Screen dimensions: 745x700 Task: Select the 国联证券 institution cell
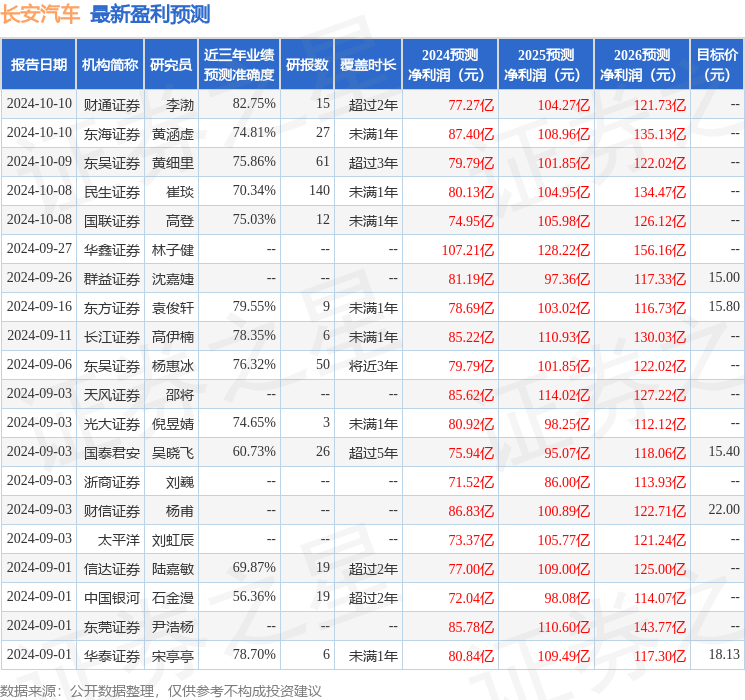[112, 221]
